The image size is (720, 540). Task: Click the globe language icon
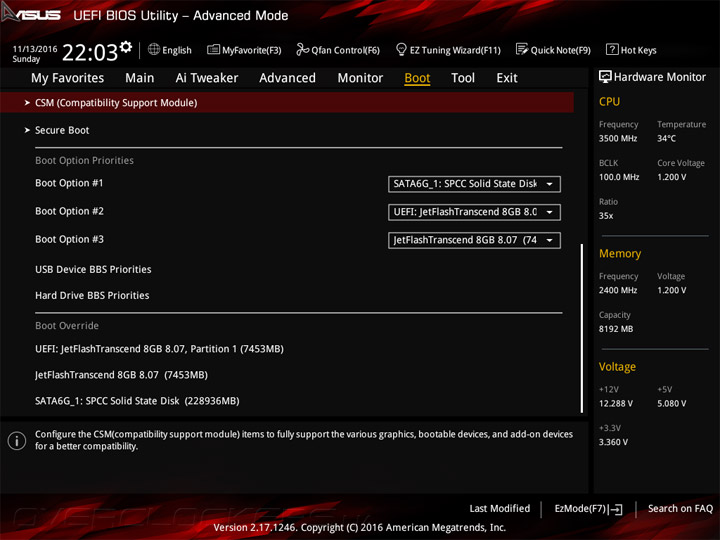point(154,50)
